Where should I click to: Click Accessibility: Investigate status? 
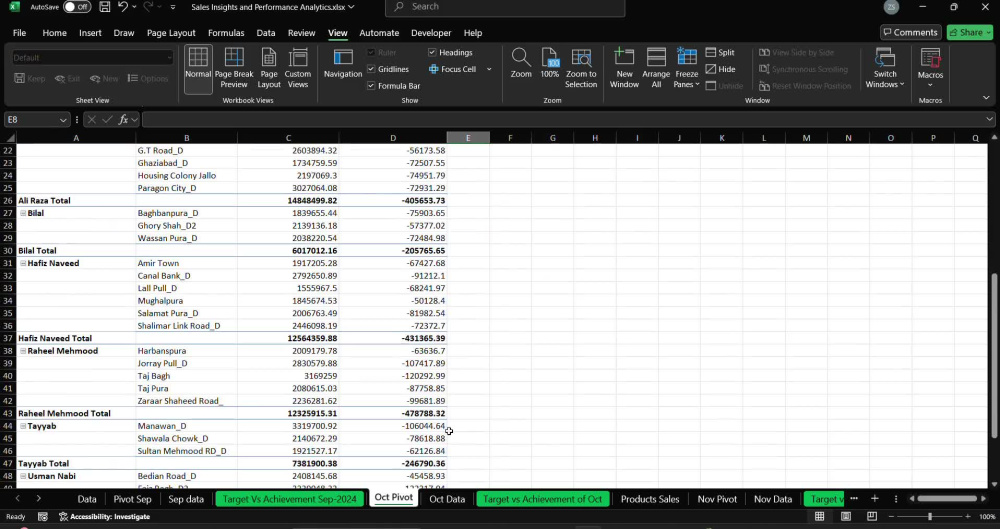point(105,516)
